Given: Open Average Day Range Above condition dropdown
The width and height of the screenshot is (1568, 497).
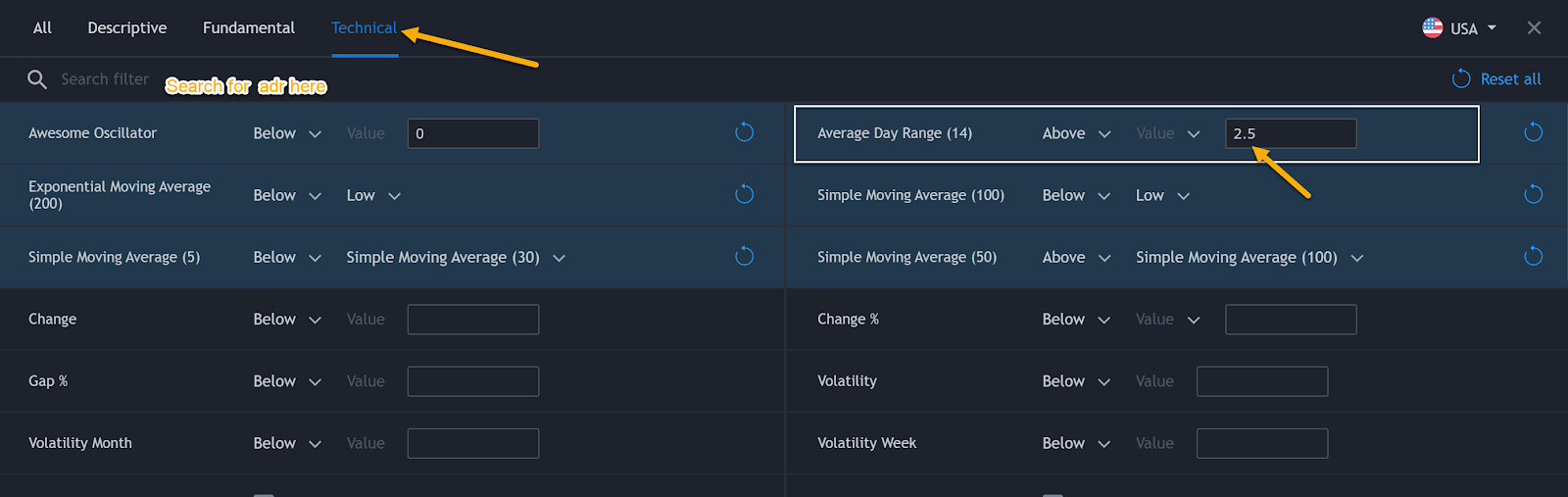Looking at the screenshot, I should pos(1076,133).
